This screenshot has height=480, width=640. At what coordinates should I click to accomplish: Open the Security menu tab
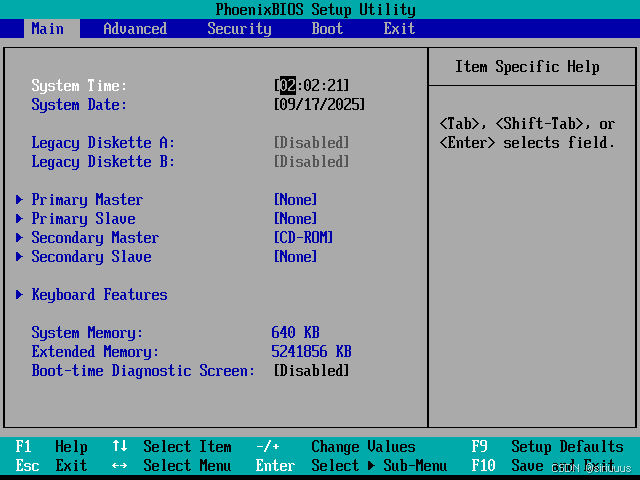(239, 29)
